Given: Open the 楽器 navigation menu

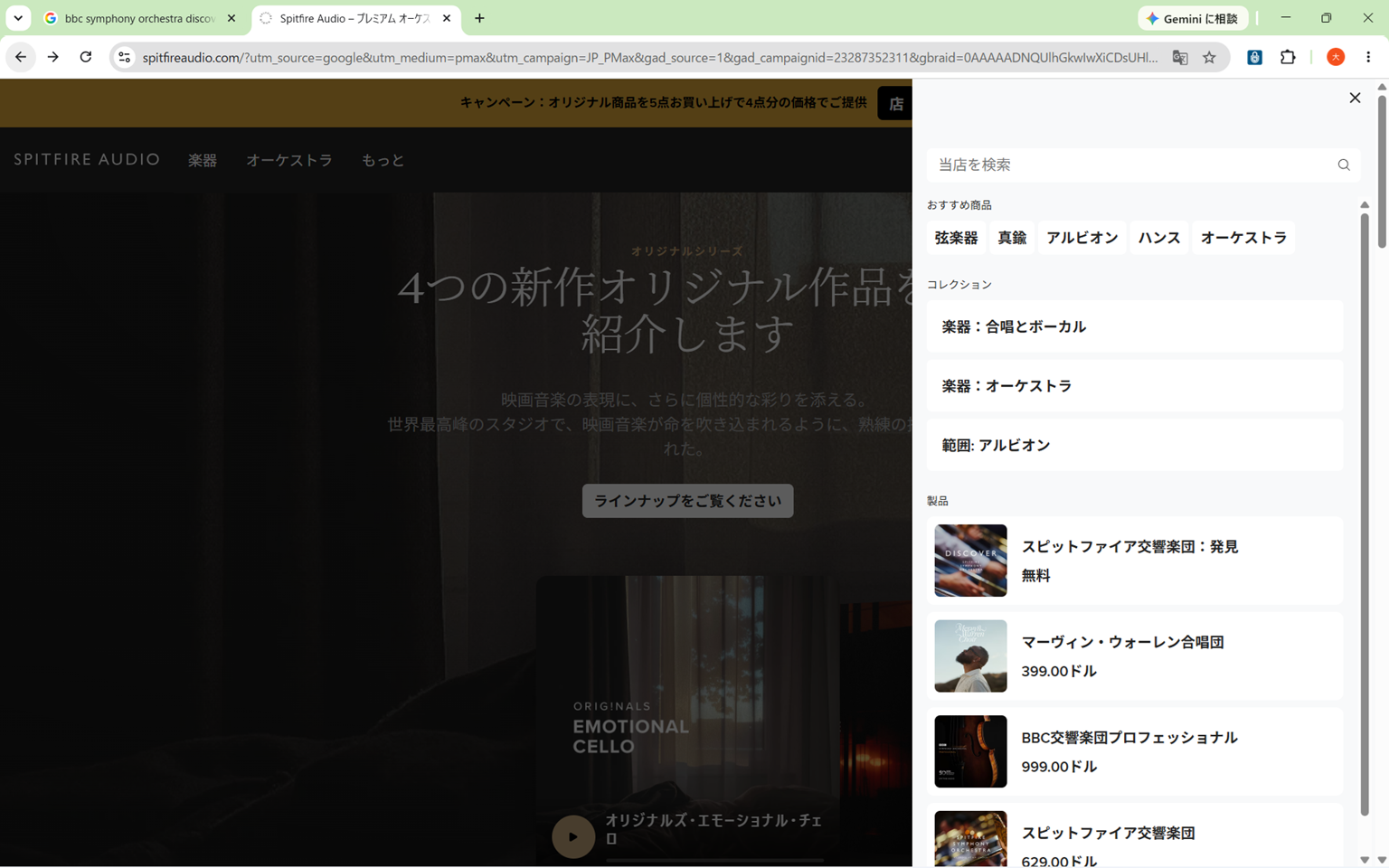Looking at the screenshot, I should [x=203, y=160].
